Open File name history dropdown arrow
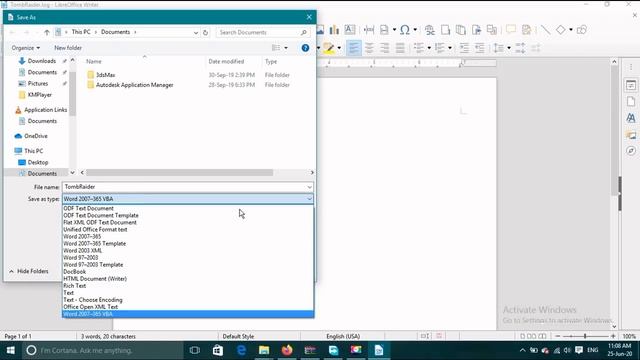Screen dimensions: 640x360 [309, 187]
